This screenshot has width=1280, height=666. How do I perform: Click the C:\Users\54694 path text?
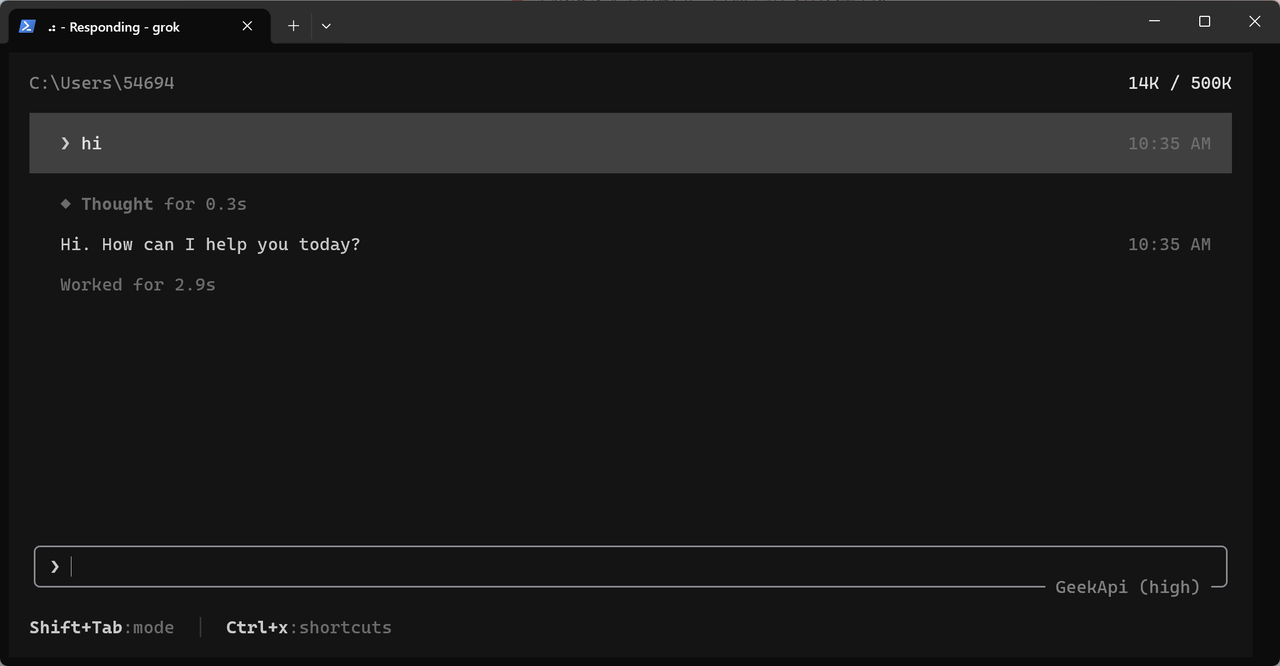(x=102, y=83)
